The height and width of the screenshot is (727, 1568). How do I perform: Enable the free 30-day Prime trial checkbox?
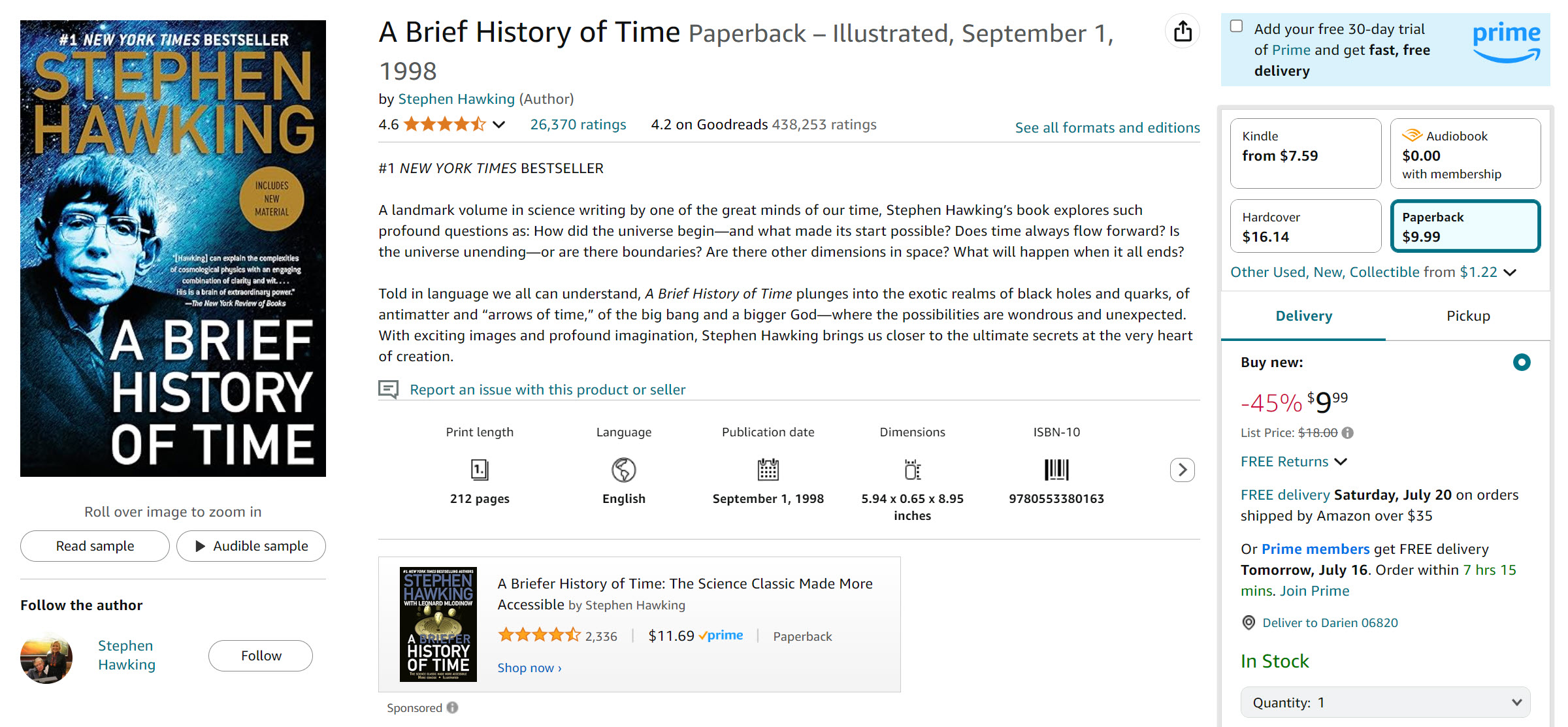pyautogui.click(x=1237, y=25)
